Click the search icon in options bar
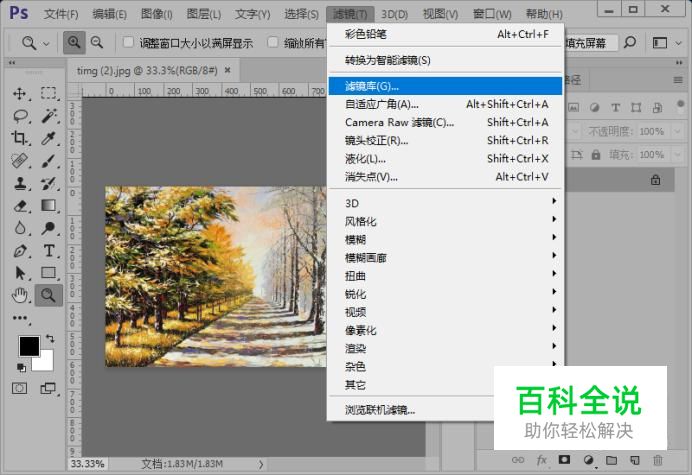Image resolution: width=692 pixels, height=475 pixels. click(630, 42)
